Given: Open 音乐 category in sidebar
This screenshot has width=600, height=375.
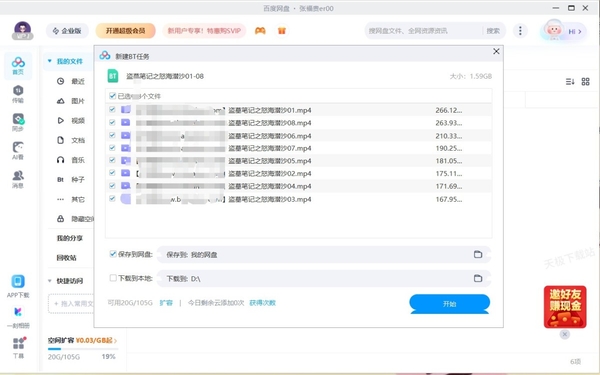Looking at the screenshot, I should [71, 160].
